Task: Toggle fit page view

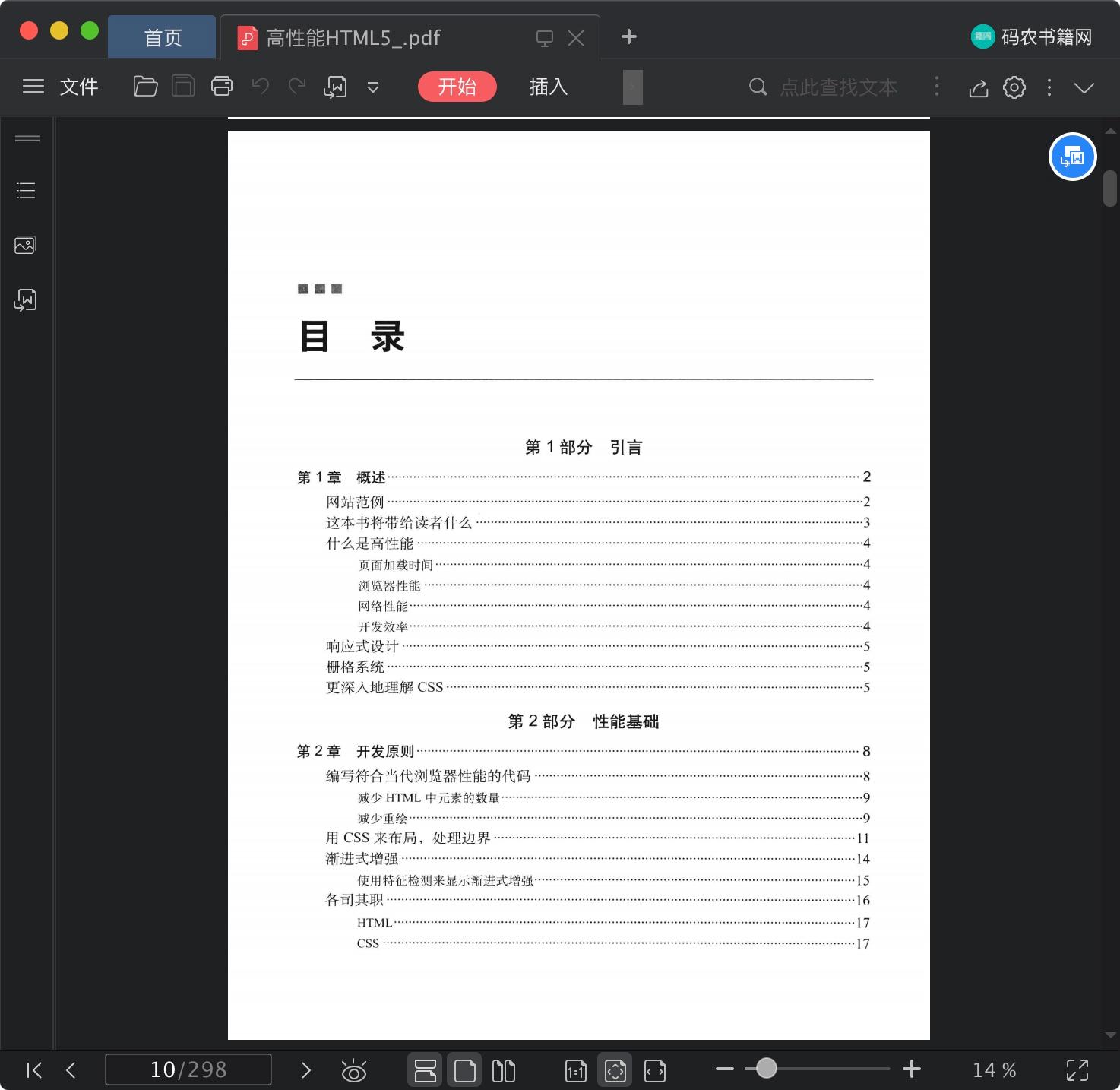Action: 615,1070
